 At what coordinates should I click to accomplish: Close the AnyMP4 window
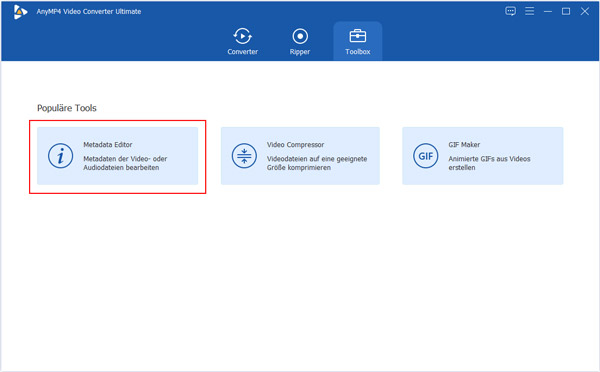(x=584, y=11)
